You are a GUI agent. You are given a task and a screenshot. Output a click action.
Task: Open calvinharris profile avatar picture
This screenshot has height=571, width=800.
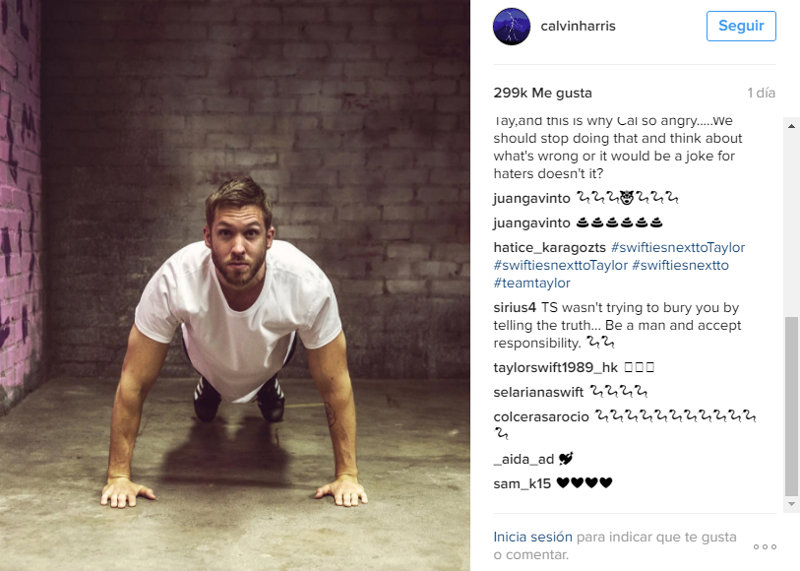pos(511,27)
